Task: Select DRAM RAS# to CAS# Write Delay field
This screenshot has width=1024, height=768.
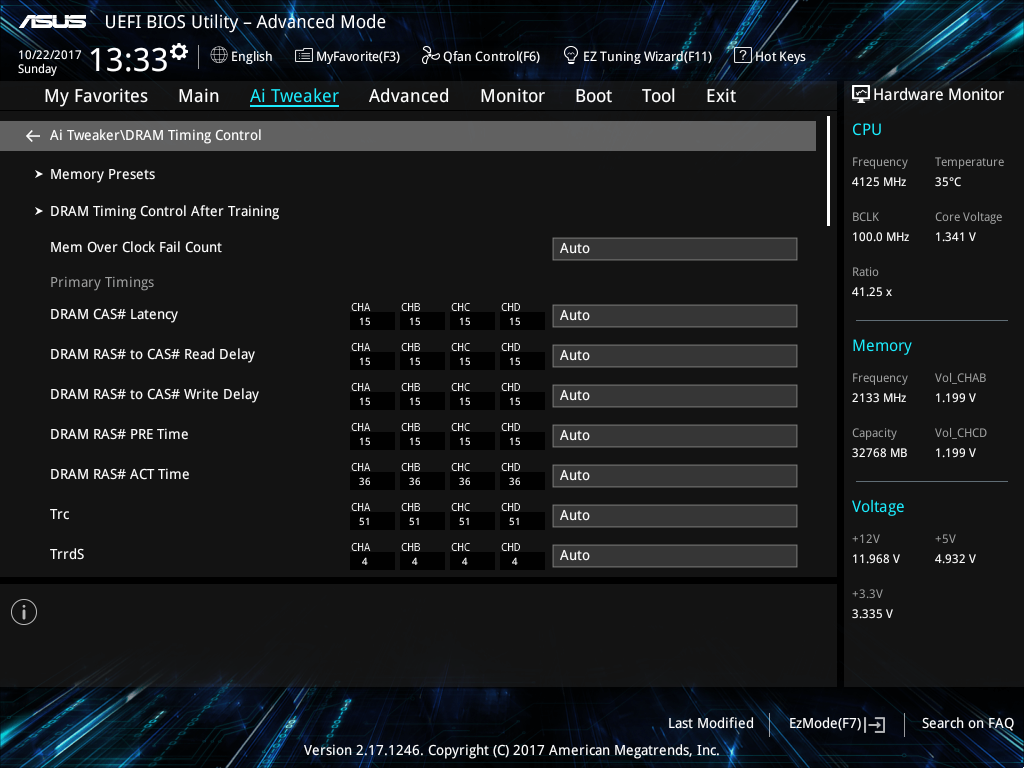Action: tap(675, 396)
